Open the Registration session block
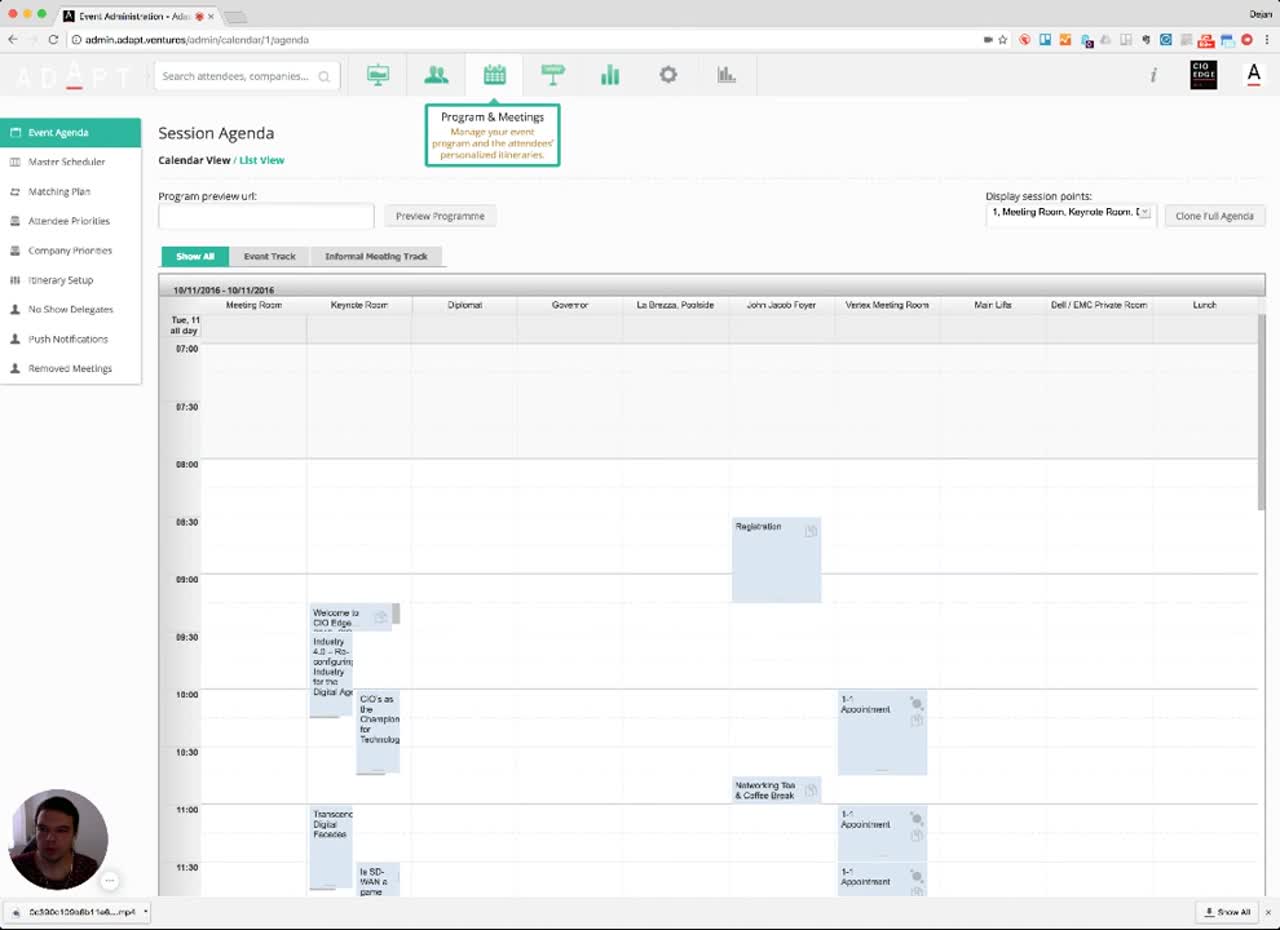The image size is (1280, 930). click(776, 560)
